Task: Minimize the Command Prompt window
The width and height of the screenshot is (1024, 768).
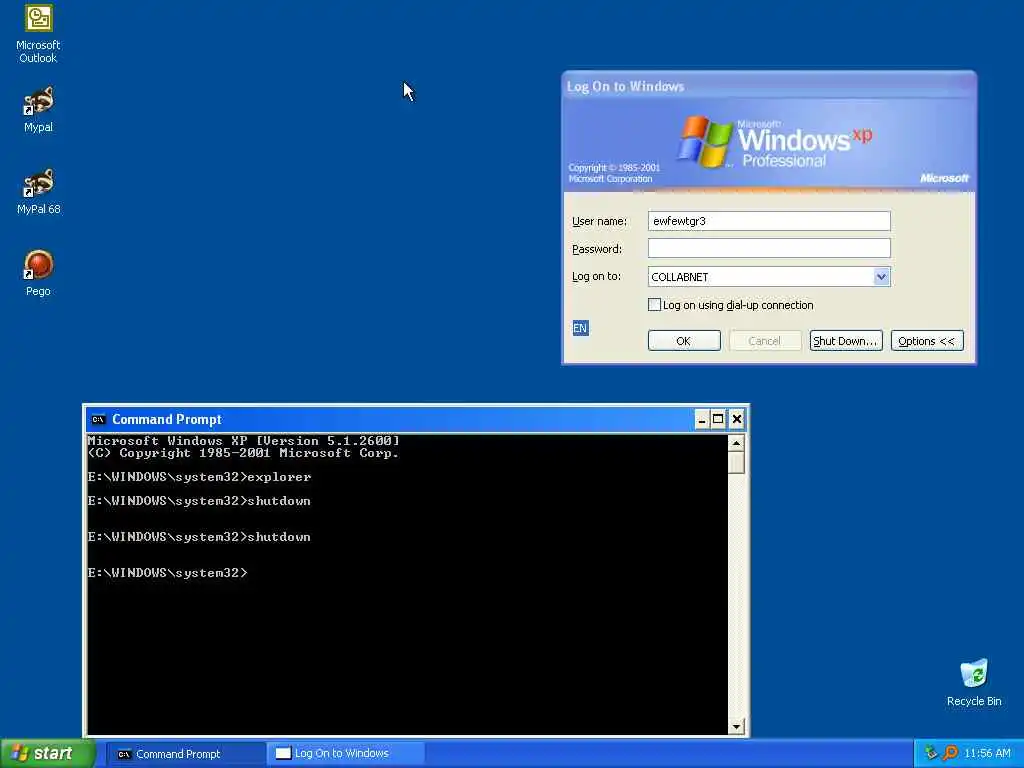Action: [701, 419]
